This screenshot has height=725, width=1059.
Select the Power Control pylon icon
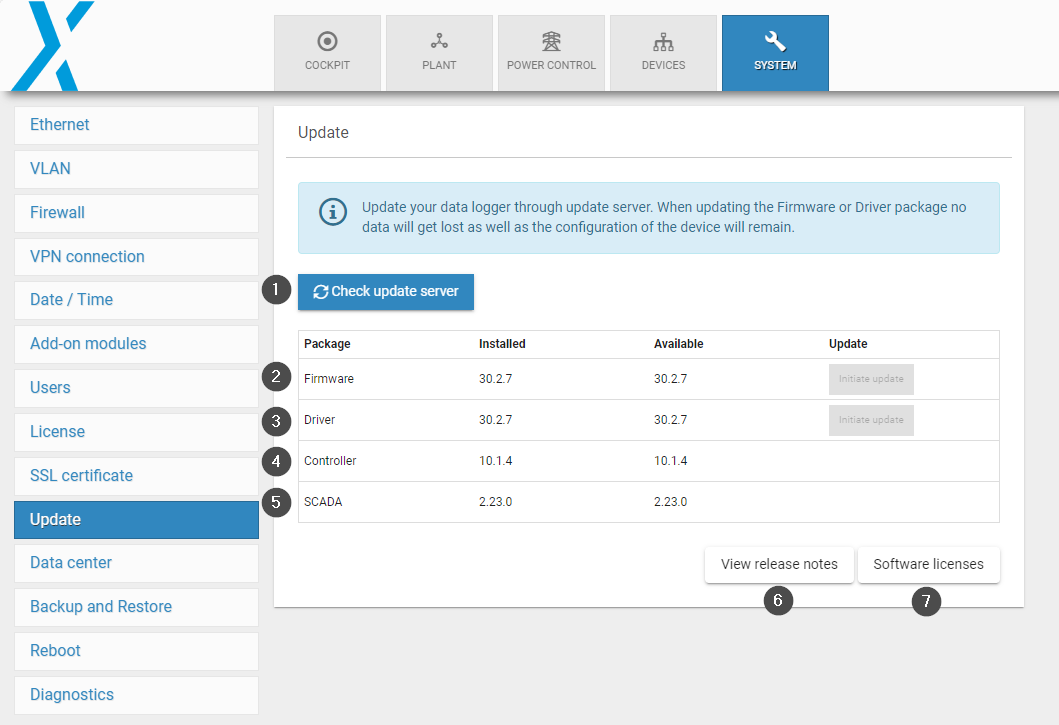[551, 42]
